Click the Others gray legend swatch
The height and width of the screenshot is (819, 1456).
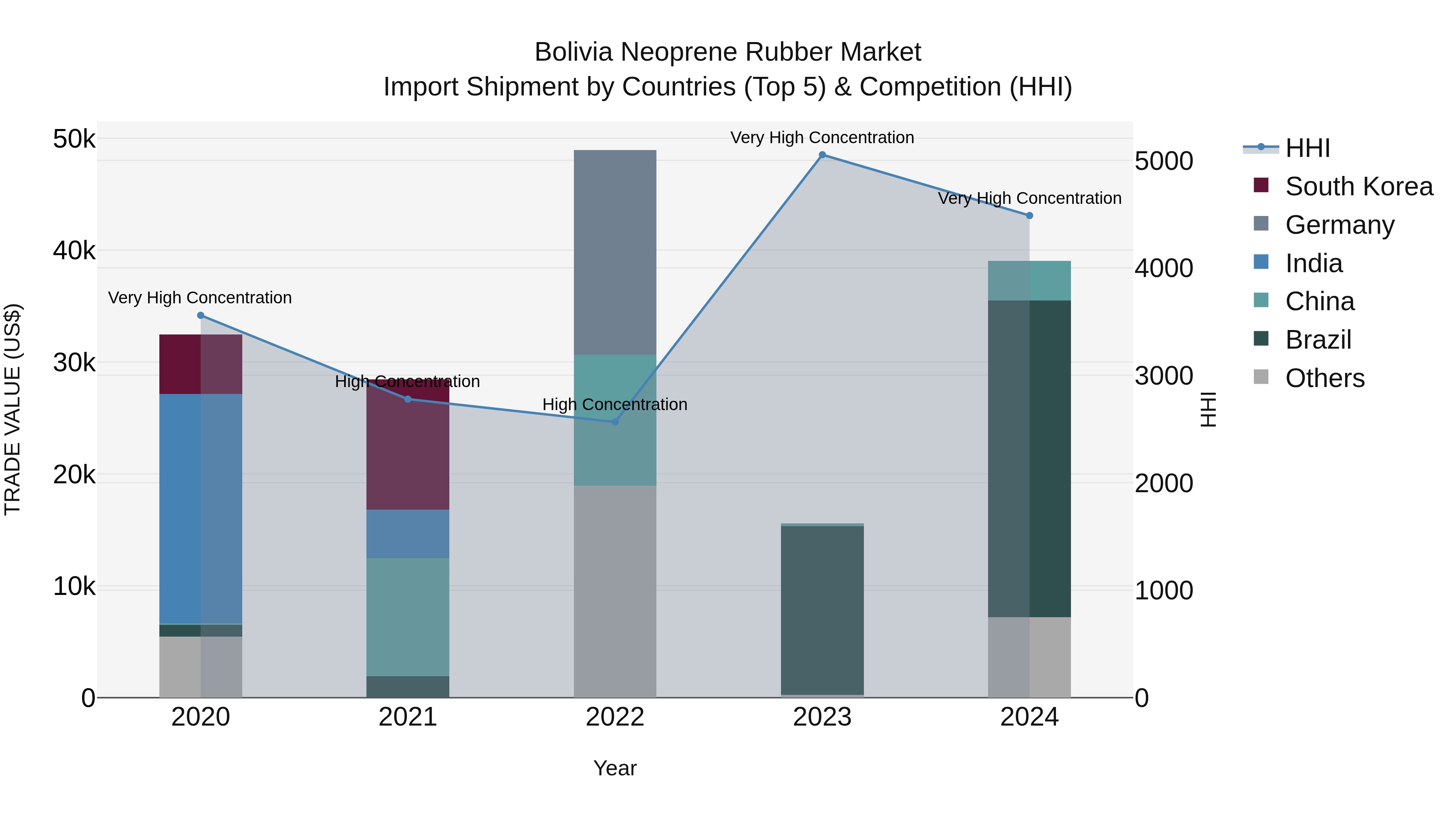tap(1261, 377)
